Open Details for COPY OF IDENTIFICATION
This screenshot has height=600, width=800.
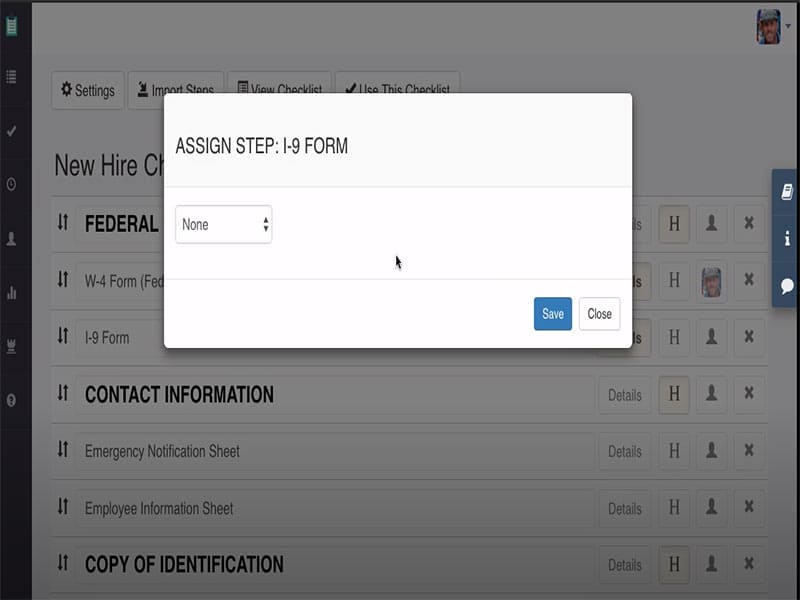pos(625,565)
